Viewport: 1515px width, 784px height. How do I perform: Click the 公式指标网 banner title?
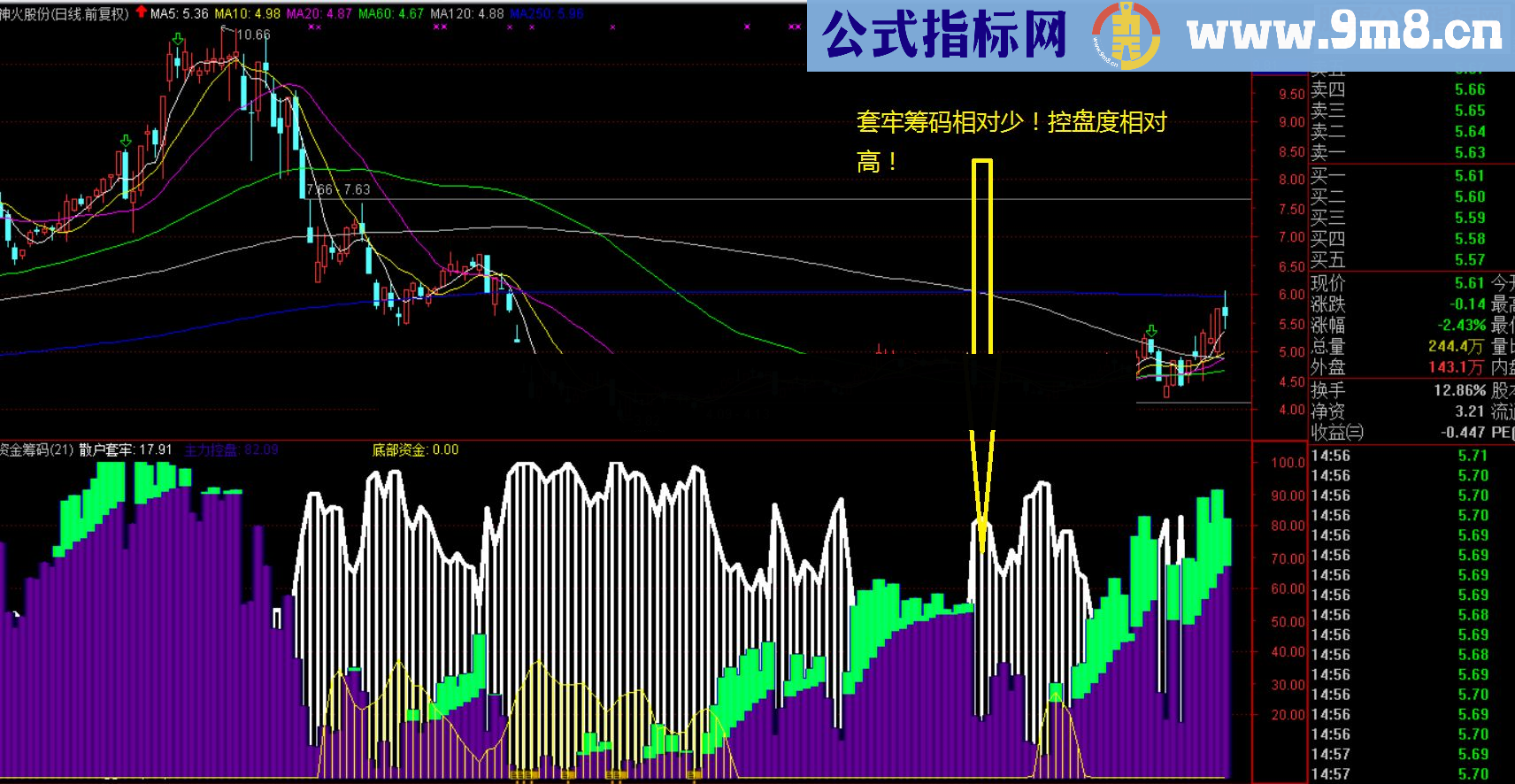(x=944, y=35)
